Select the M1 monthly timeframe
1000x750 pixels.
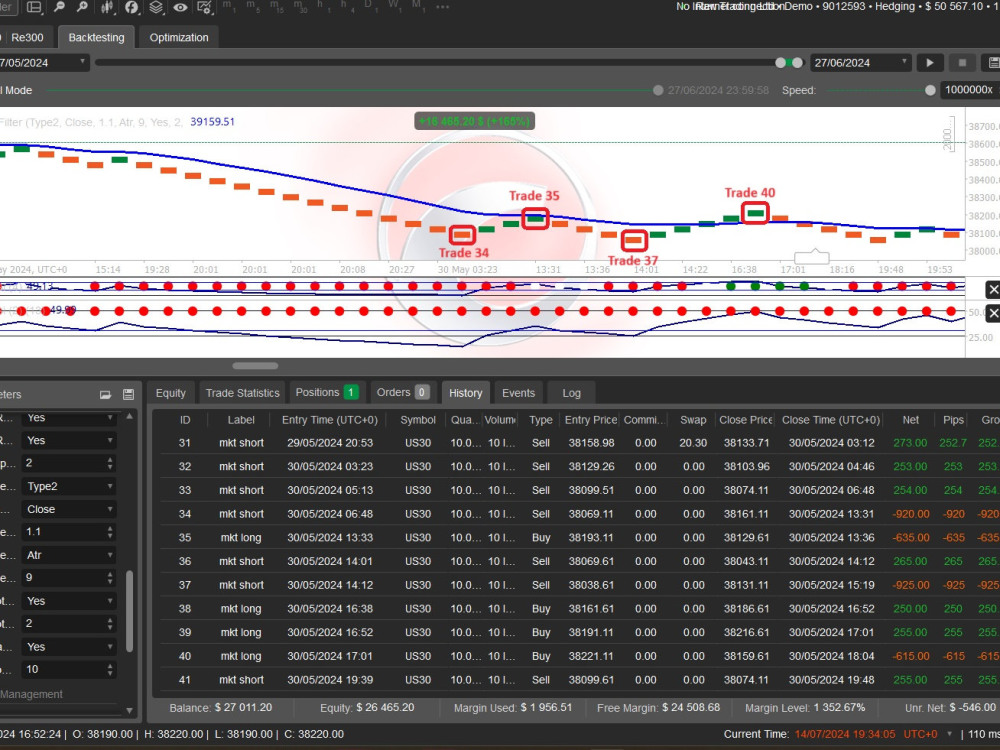418,6
